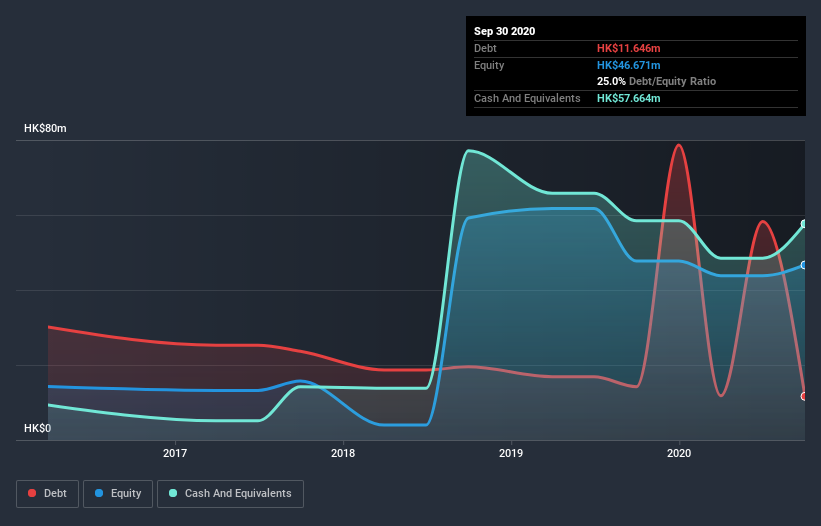The image size is (821, 526).
Task: Click the red Debt legend dot
Action: [32, 493]
